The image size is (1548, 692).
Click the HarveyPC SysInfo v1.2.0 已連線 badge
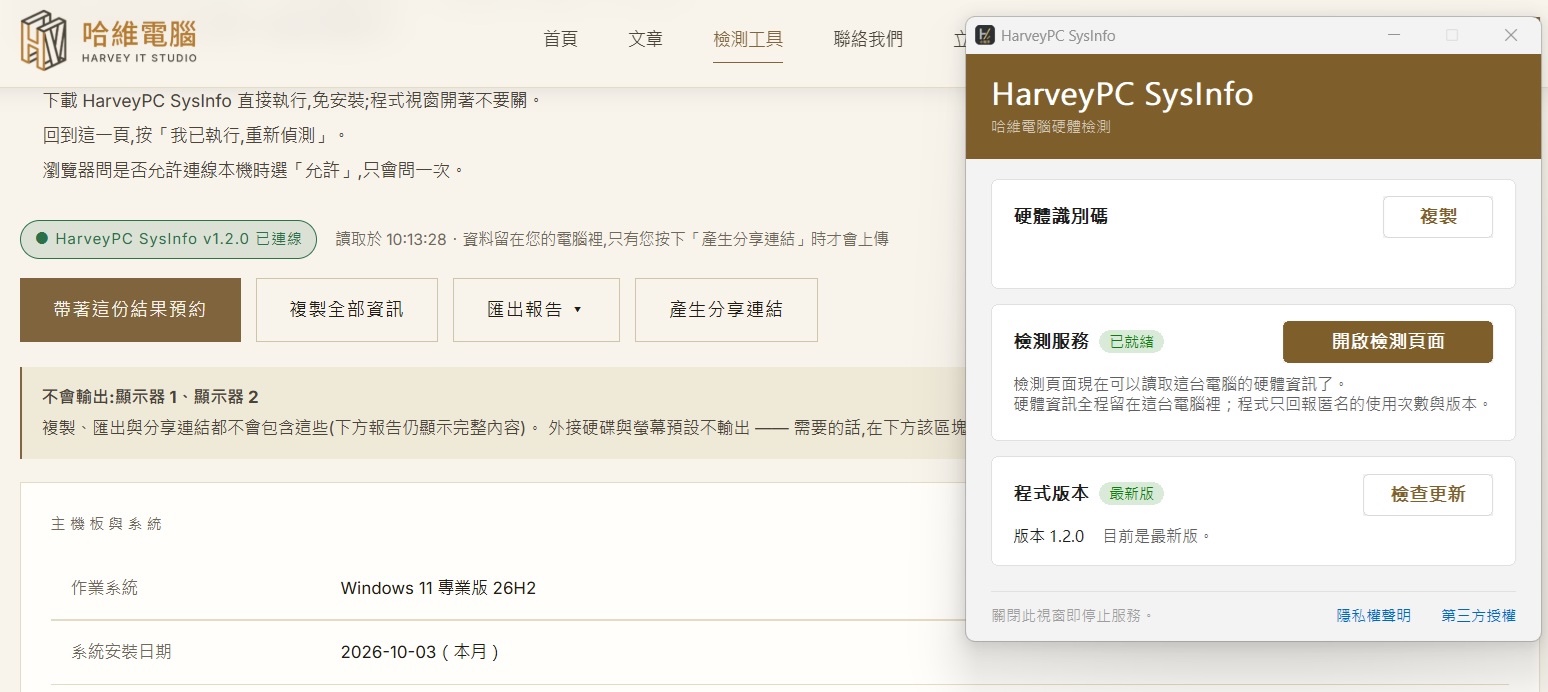pyautogui.click(x=169, y=239)
